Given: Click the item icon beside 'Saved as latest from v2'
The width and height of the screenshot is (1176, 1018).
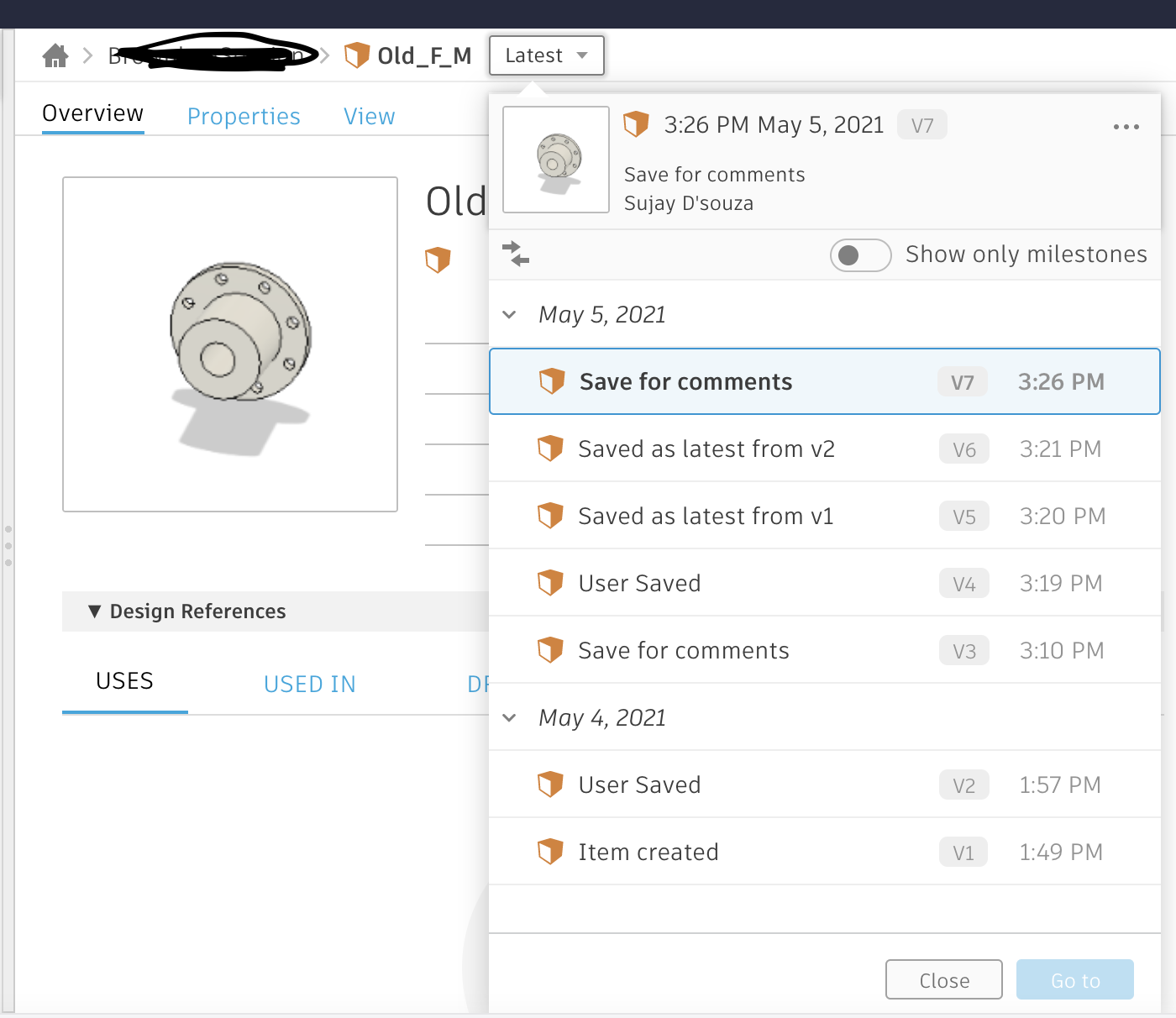Looking at the screenshot, I should point(551,449).
